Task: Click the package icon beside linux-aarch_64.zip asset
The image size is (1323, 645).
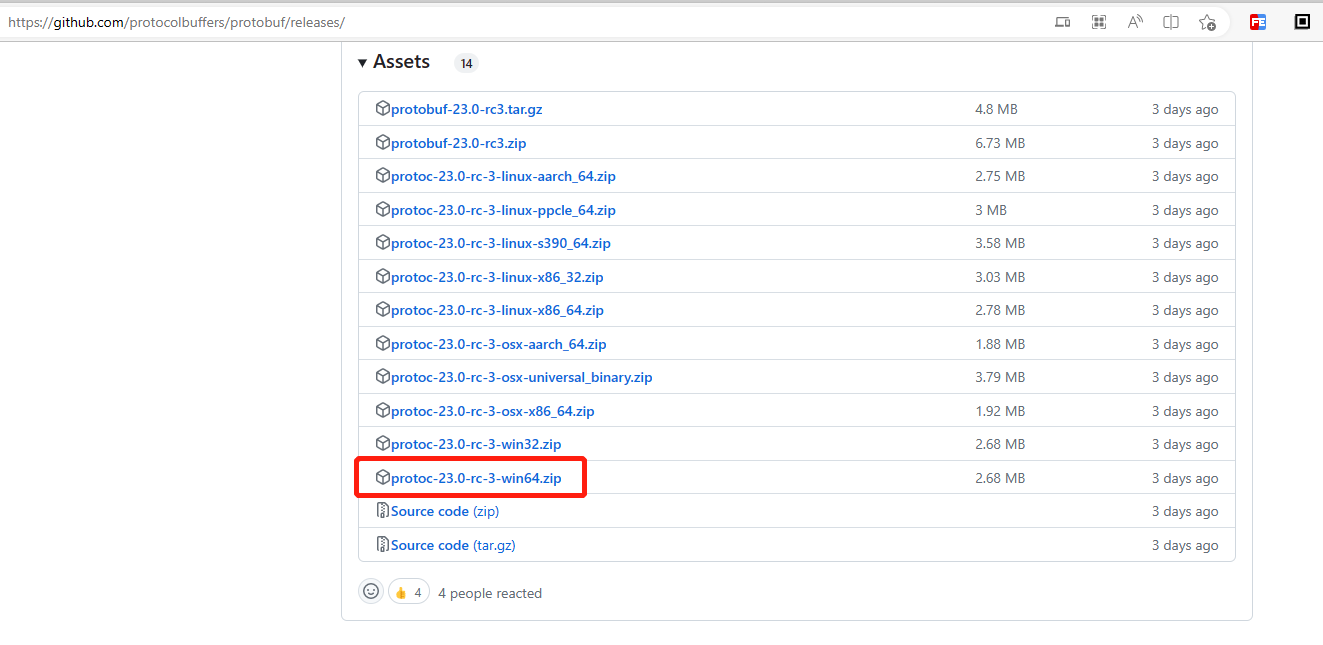Action: (382, 176)
